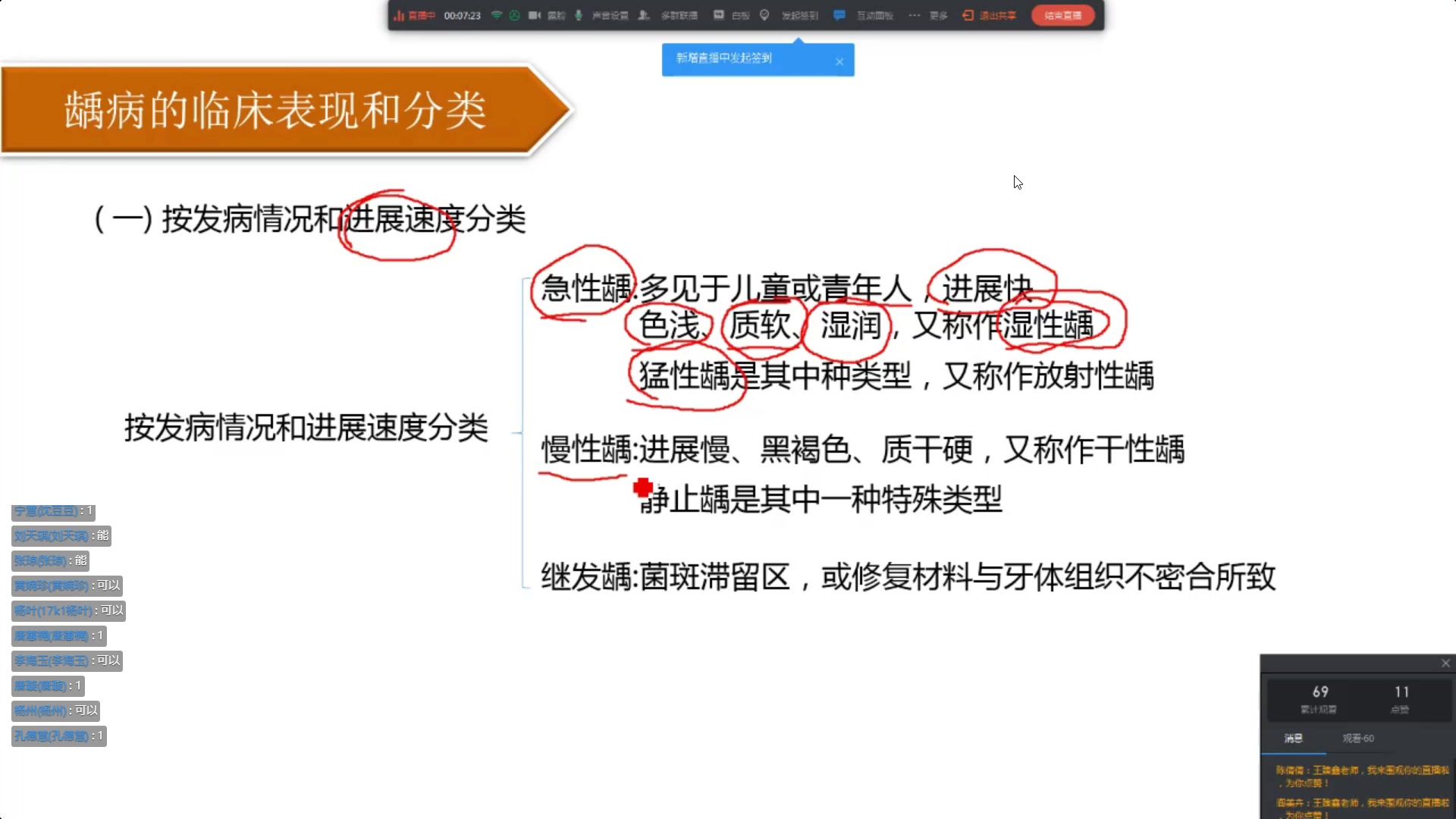Click 杨州's comment saying 可以
This screenshot has height=819, width=1456.
click(x=56, y=711)
